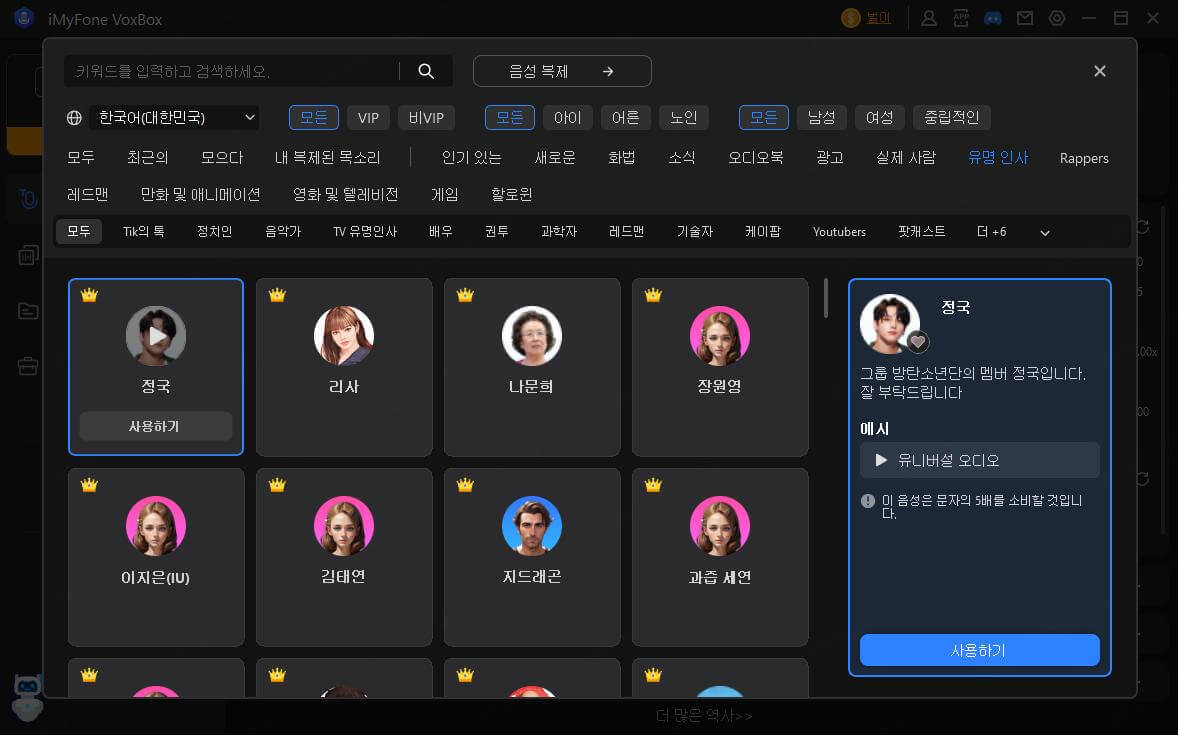The image size is (1178, 735).
Task: Click the 음성 복제 button
Action: point(561,71)
